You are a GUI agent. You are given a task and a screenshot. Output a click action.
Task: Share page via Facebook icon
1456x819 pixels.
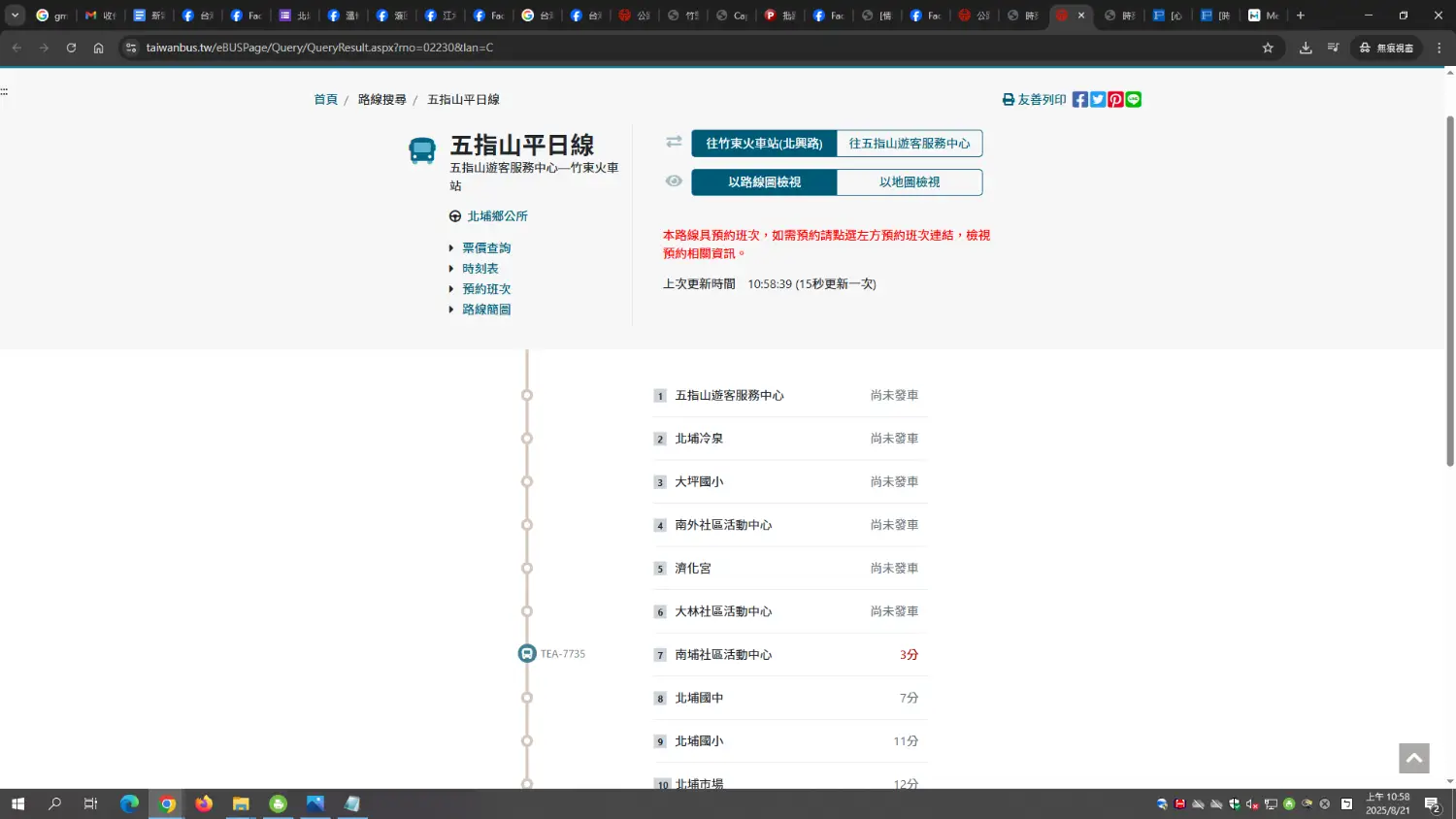[1079, 100]
